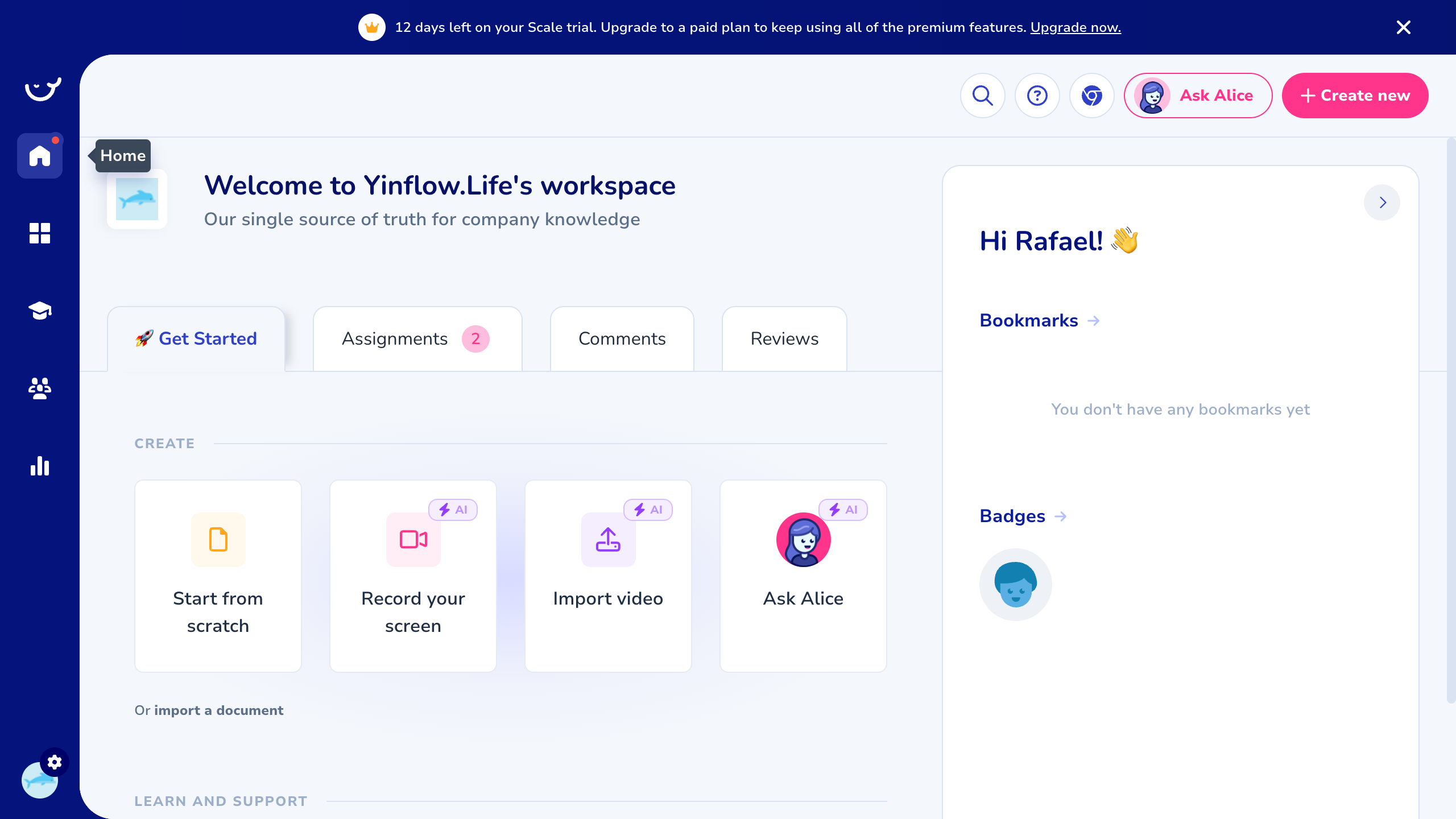Select the Record your screen card
Image resolution: width=1456 pixels, height=819 pixels.
coord(413,576)
